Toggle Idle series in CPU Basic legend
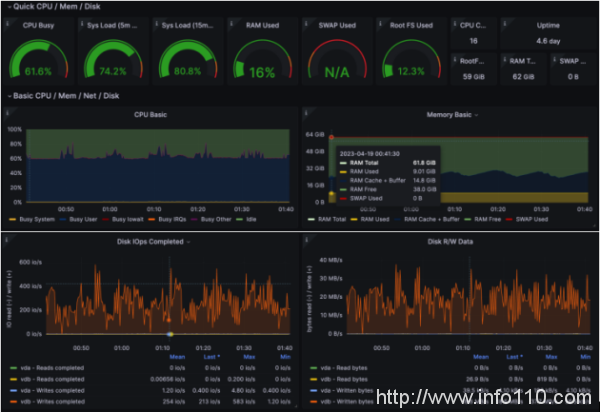The height and width of the screenshot is (412, 600). [249, 217]
